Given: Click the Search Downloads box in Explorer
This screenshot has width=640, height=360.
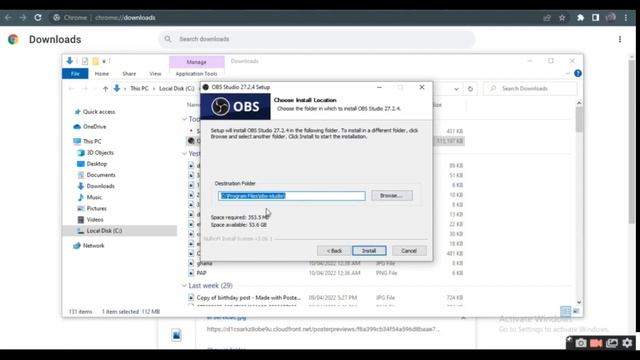Looking at the screenshot, I should click(530, 89).
